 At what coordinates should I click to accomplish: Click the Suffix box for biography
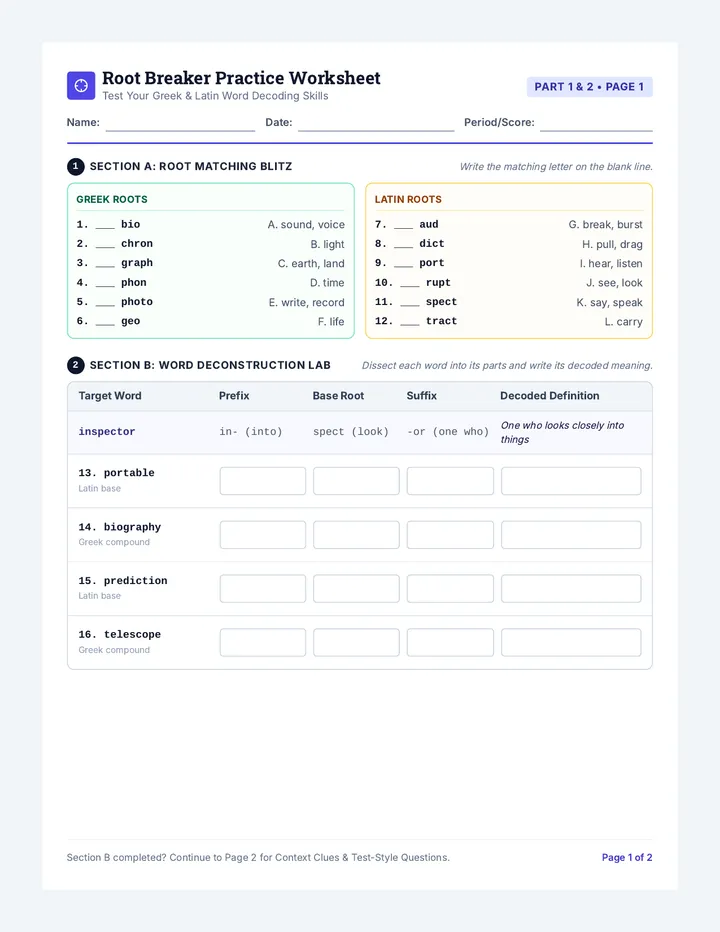click(x=450, y=535)
